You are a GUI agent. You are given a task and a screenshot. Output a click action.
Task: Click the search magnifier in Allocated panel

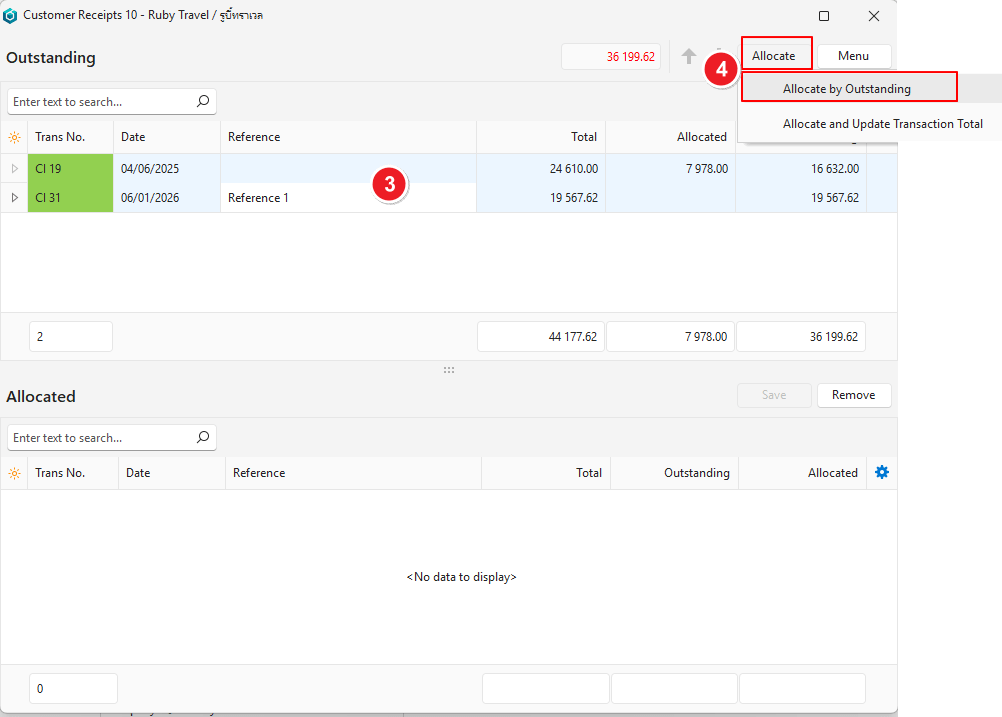pos(203,437)
